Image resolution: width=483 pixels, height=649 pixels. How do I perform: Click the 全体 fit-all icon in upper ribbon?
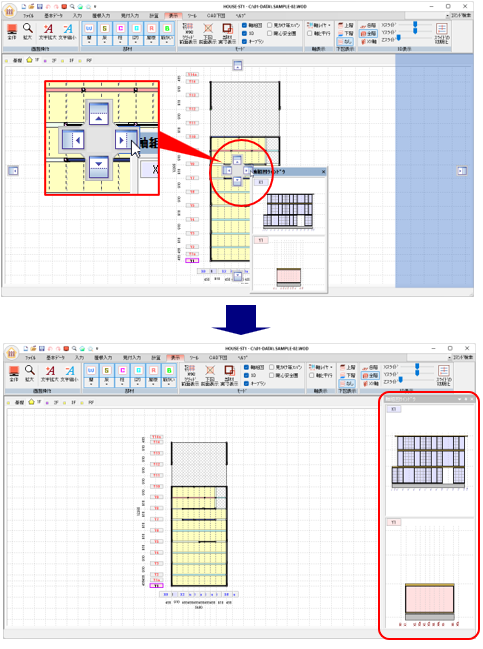point(12,32)
